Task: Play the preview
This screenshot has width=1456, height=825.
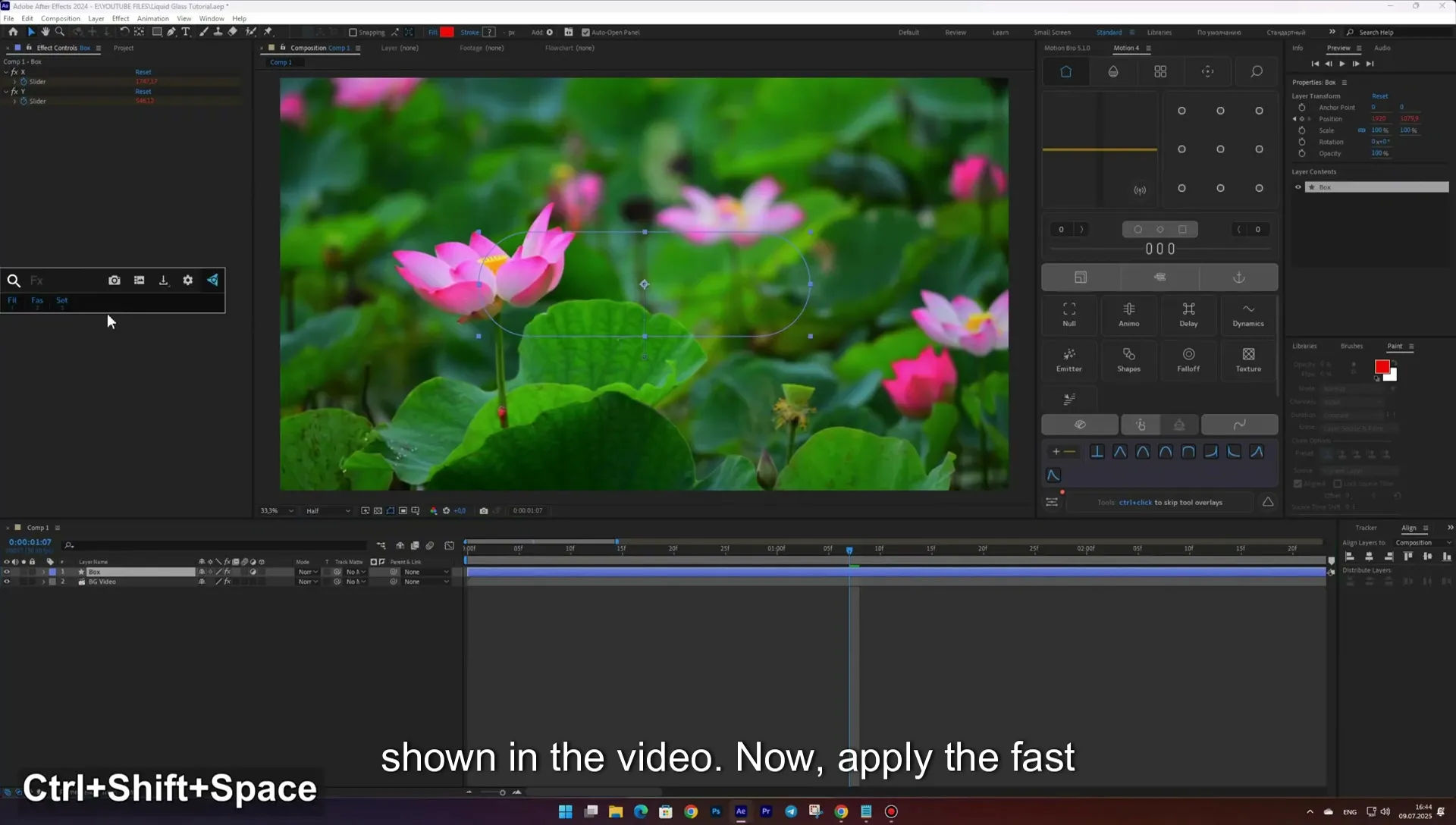Action: (1342, 64)
